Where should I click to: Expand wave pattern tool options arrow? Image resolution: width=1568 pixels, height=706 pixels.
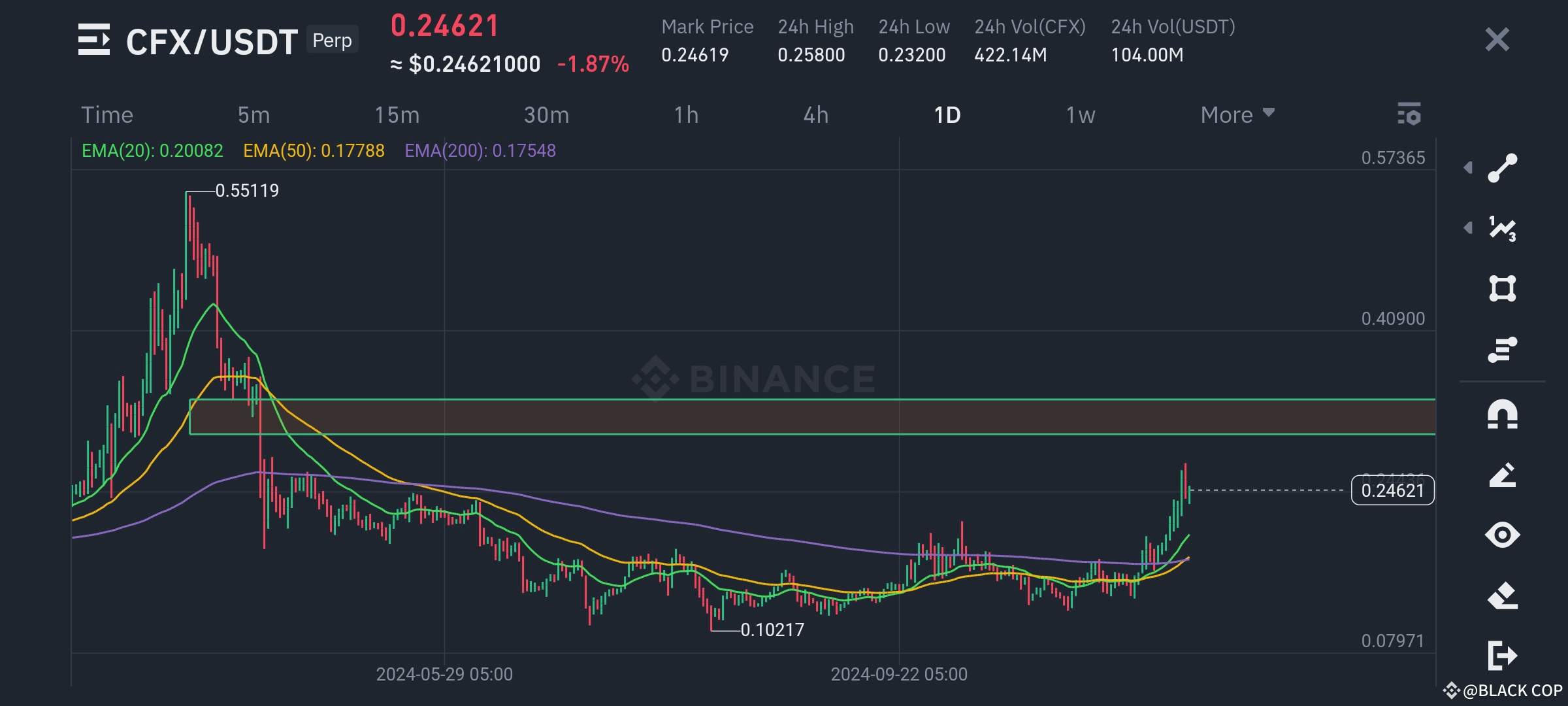[x=1468, y=228]
